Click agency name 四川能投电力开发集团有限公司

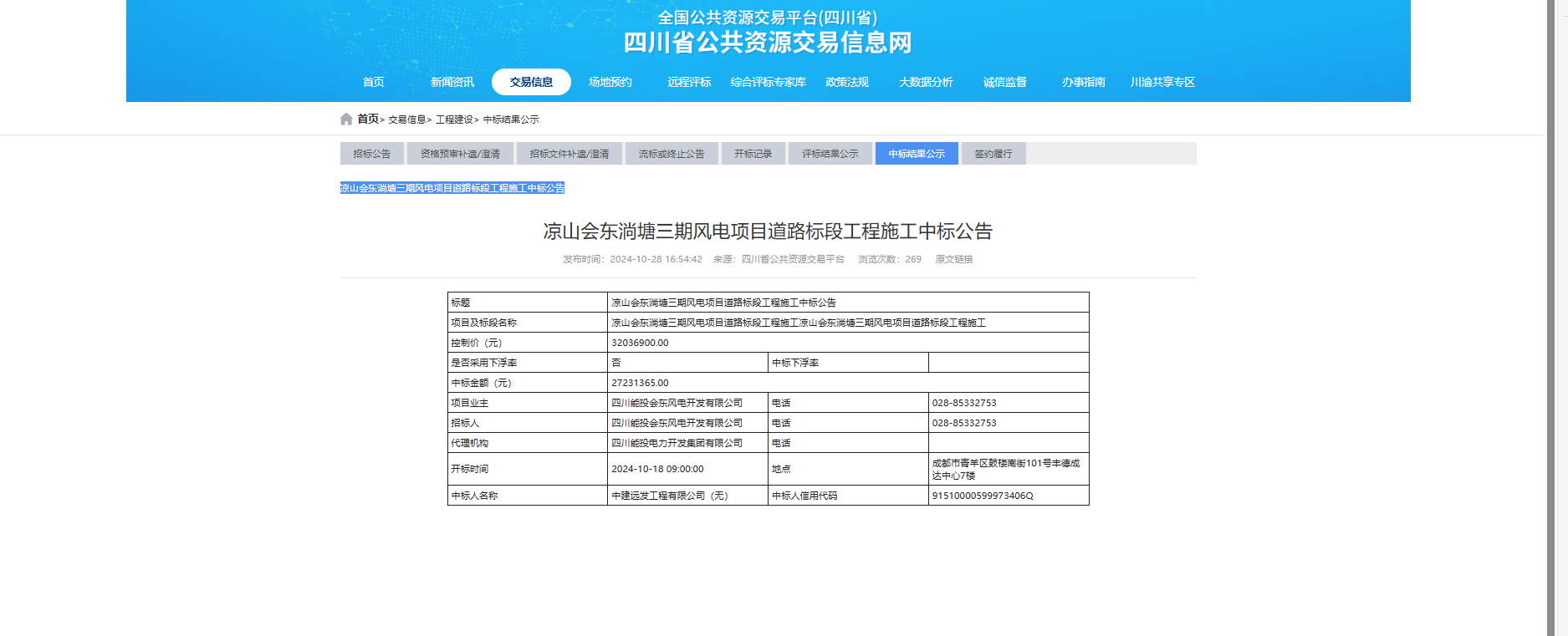click(677, 443)
